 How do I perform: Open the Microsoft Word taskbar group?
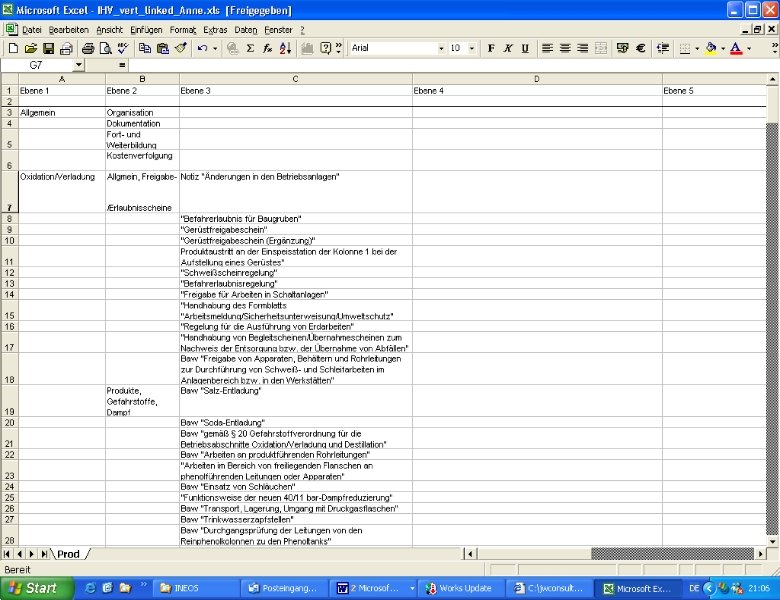point(373,588)
